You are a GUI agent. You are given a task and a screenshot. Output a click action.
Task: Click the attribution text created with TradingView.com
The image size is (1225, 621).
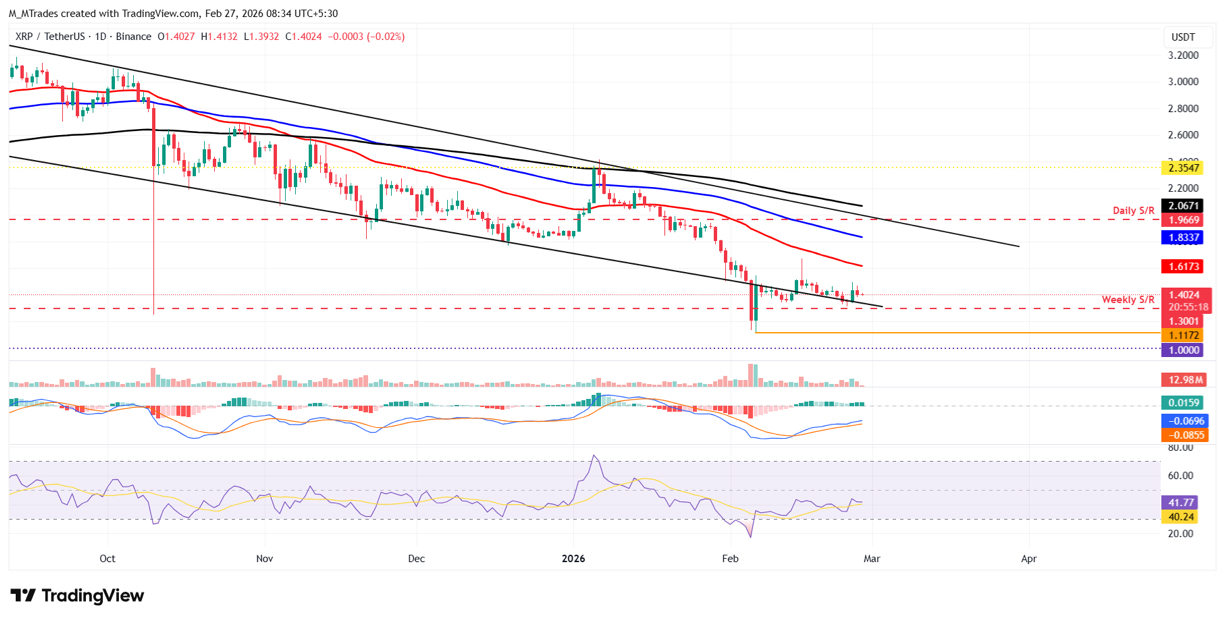[x=131, y=11]
